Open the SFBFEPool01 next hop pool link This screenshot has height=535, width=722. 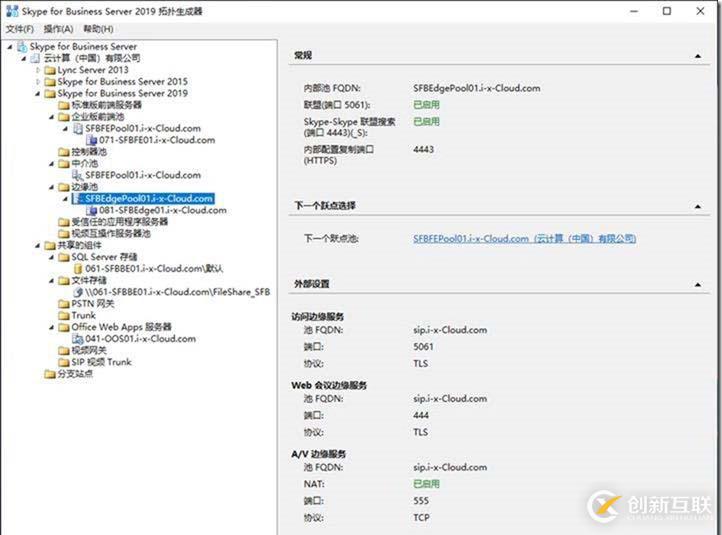tap(524, 238)
